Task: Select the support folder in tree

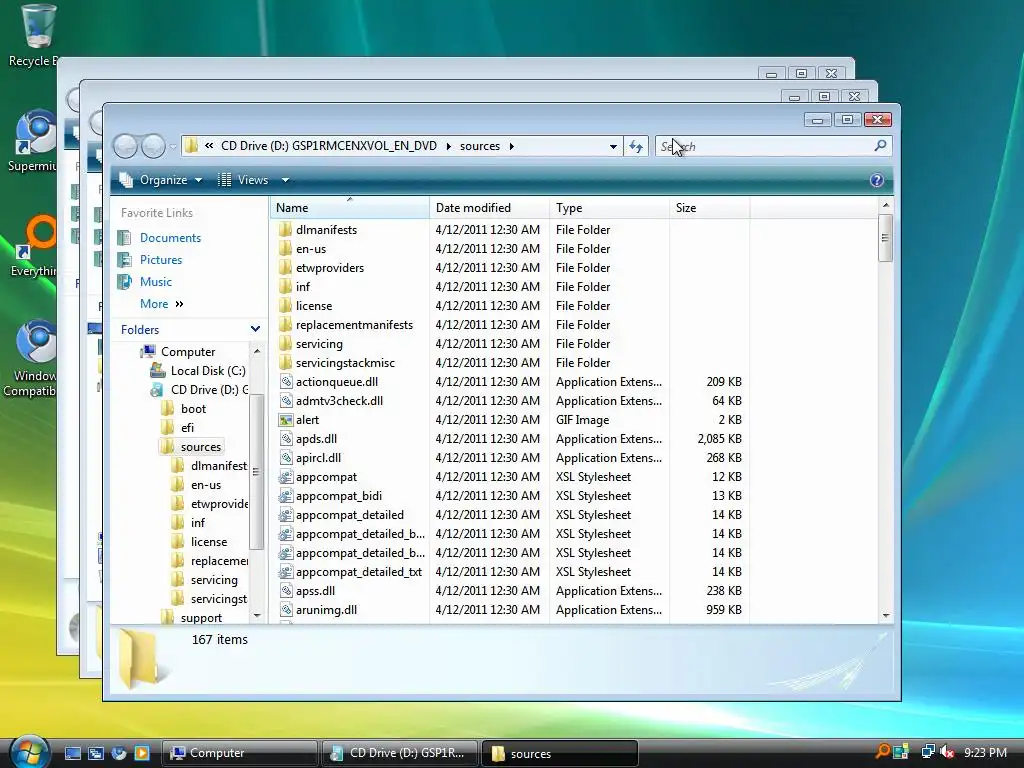Action: pyautogui.click(x=201, y=618)
